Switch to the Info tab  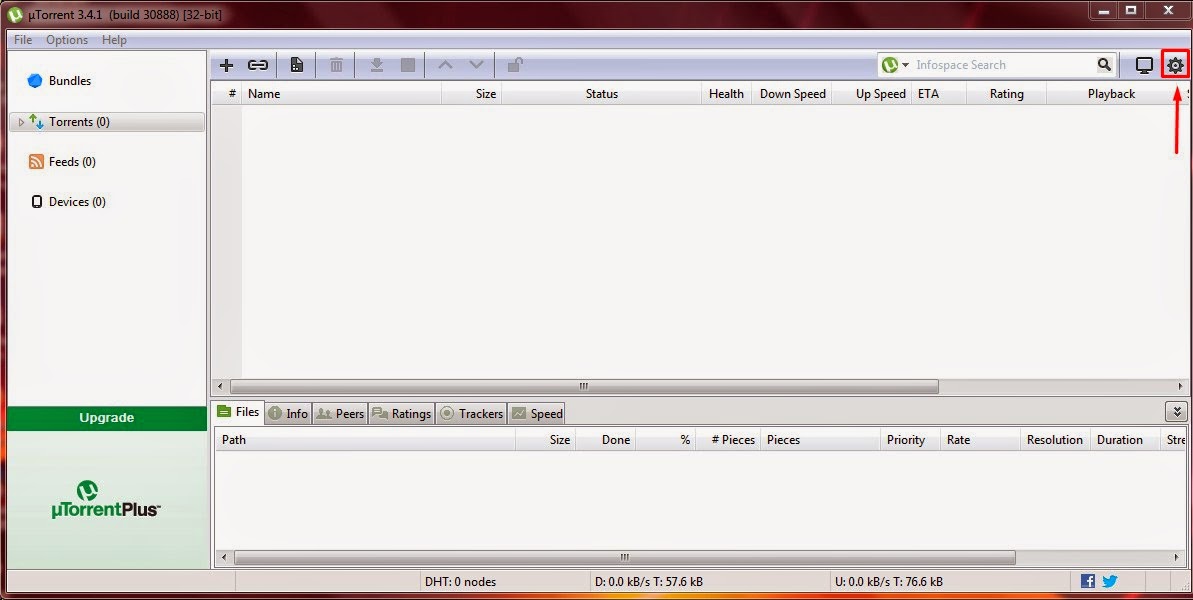click(x=288, y=414)
